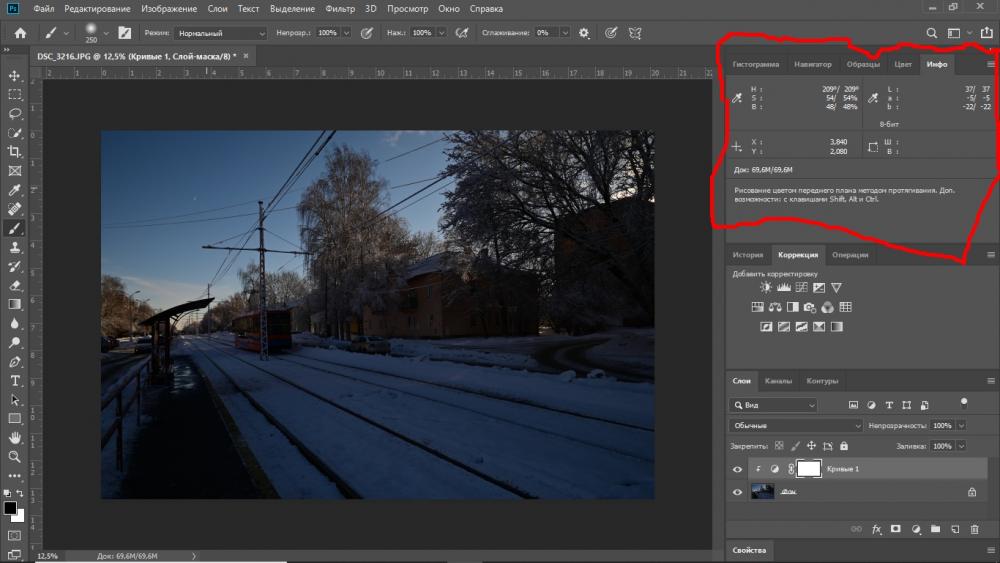Screen dimensions: 1000x563
Task: Open the Фильтр menu
Action: click(340, 9)
